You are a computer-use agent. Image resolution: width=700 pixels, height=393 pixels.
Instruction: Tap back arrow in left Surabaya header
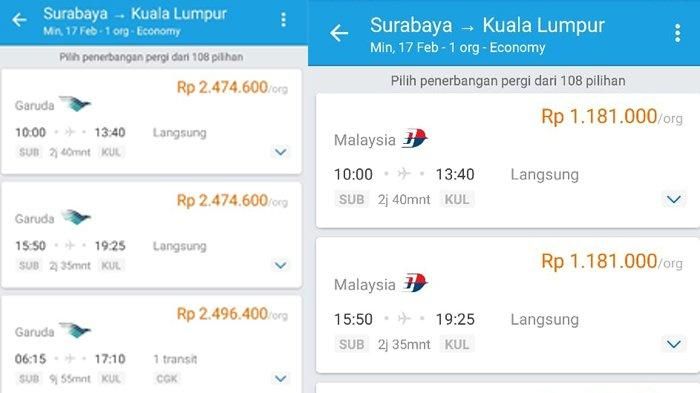tap(19, 20)
